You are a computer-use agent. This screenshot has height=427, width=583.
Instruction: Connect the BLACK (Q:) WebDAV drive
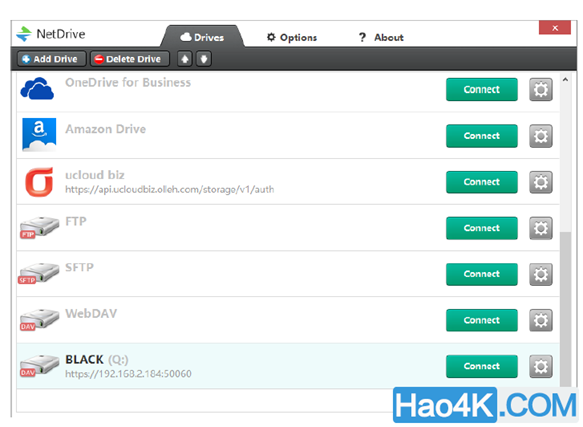pyautogui.click(x=481, y=366)
